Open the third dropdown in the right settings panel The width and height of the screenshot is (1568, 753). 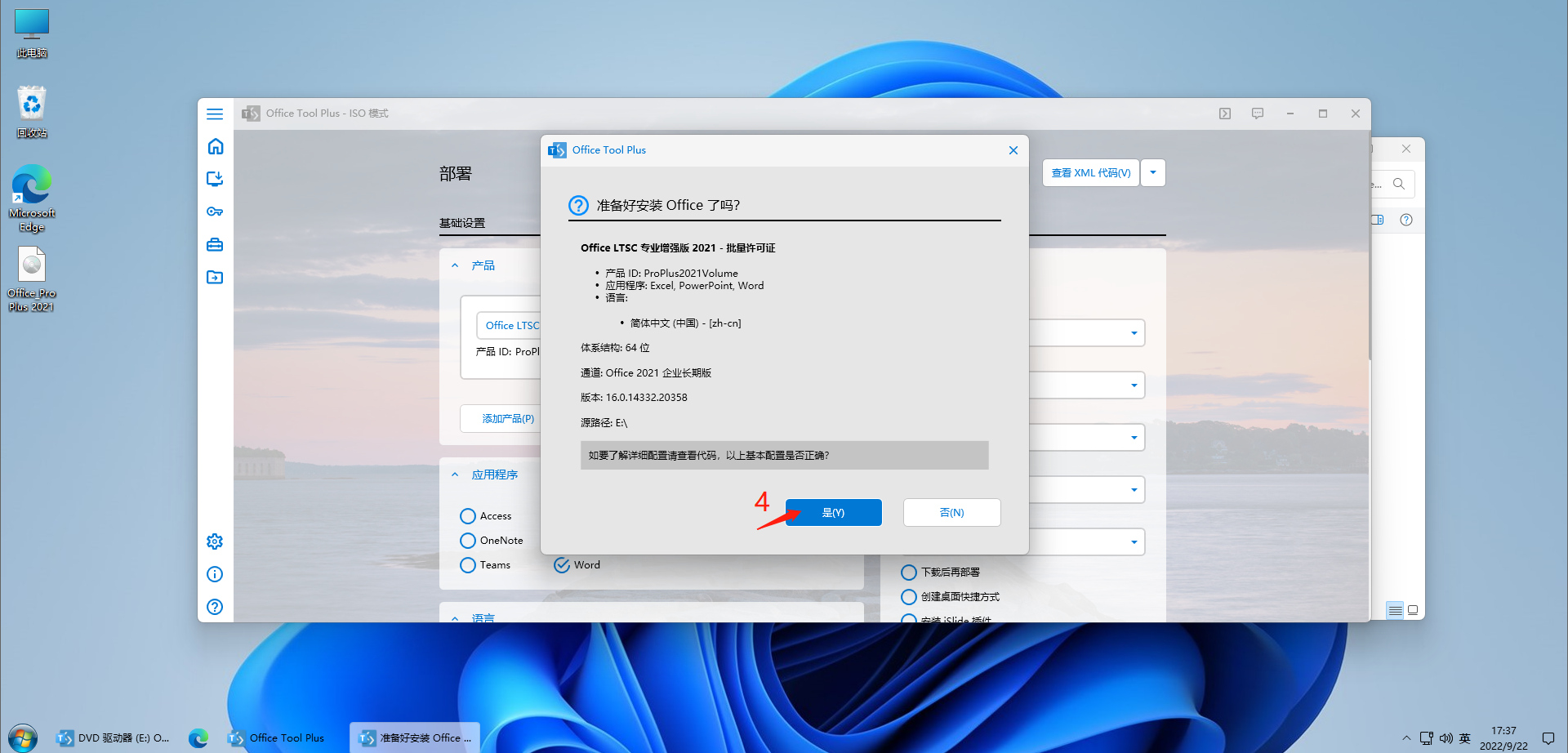(1134, 437)
